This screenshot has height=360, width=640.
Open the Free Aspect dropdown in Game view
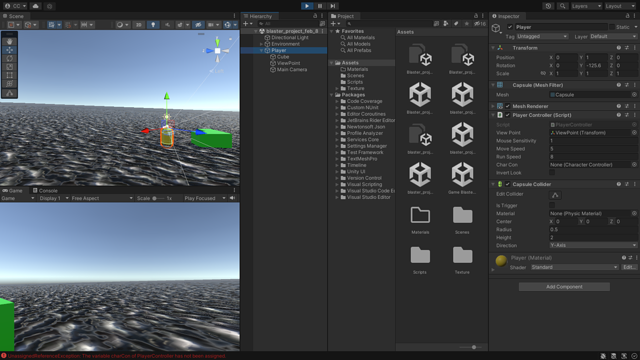point(102,198)
